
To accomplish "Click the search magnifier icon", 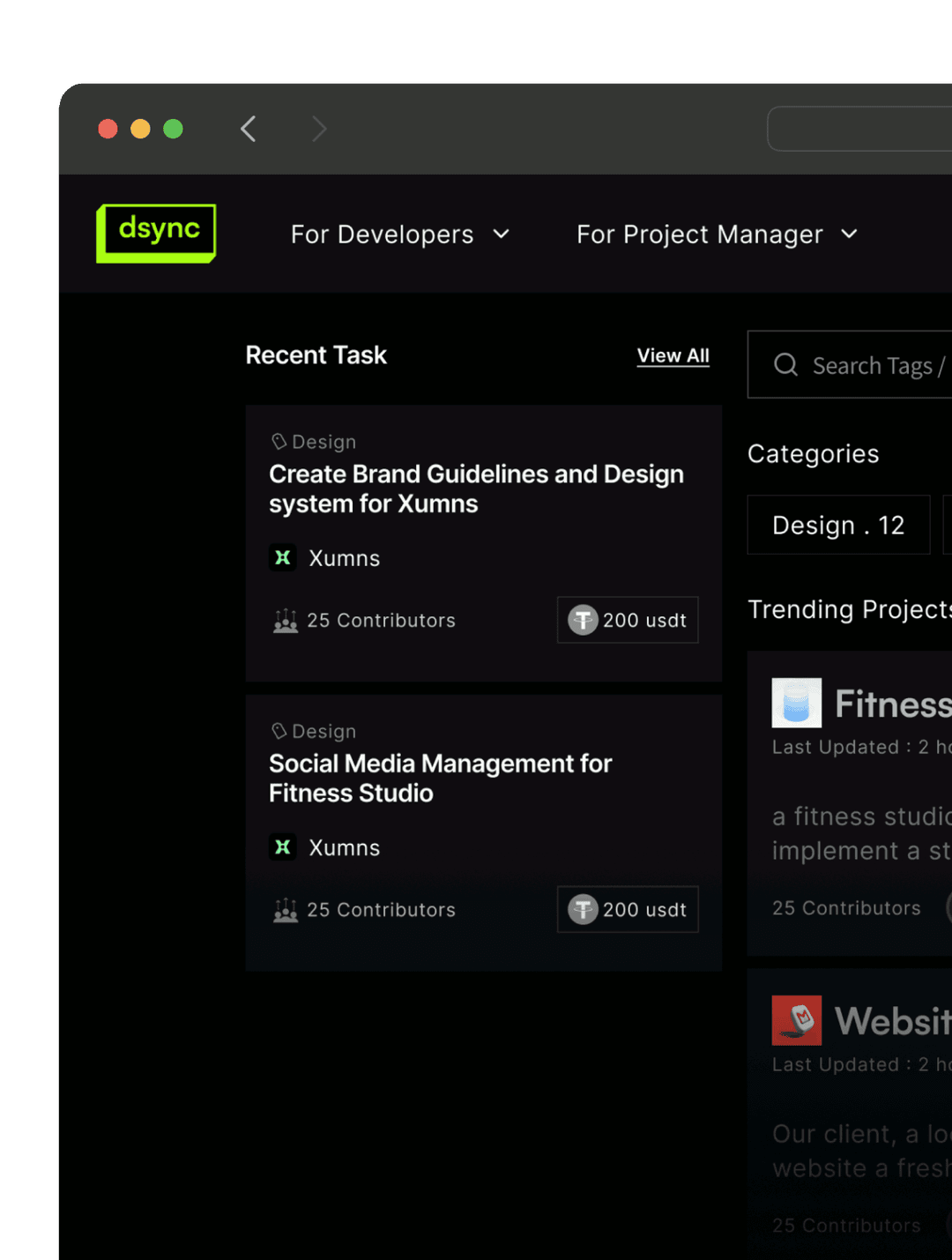I will point(785,365).
